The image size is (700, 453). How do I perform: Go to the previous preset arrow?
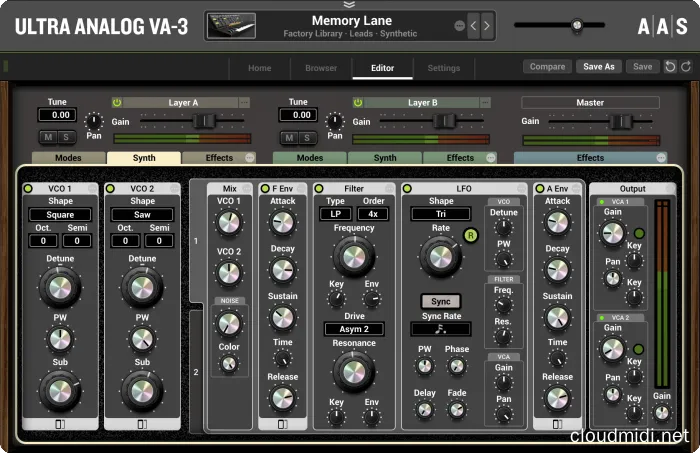(x=473, y=26)
